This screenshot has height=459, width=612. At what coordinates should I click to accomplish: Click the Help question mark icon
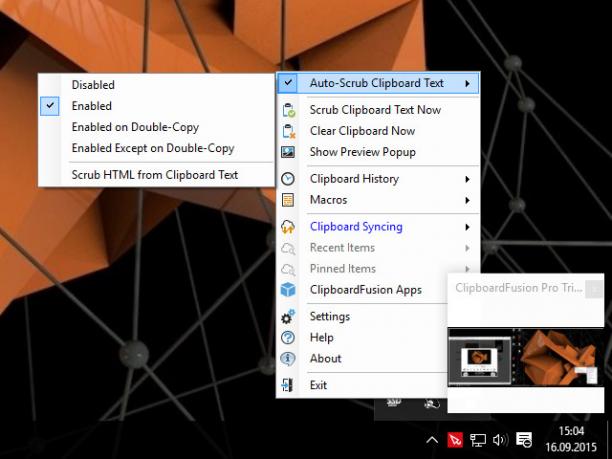288,338
